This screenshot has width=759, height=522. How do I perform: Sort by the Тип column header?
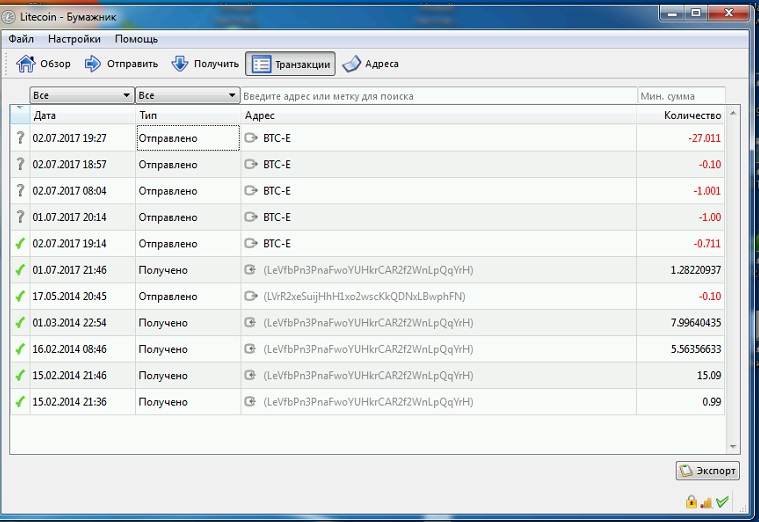tap(188, 115)
